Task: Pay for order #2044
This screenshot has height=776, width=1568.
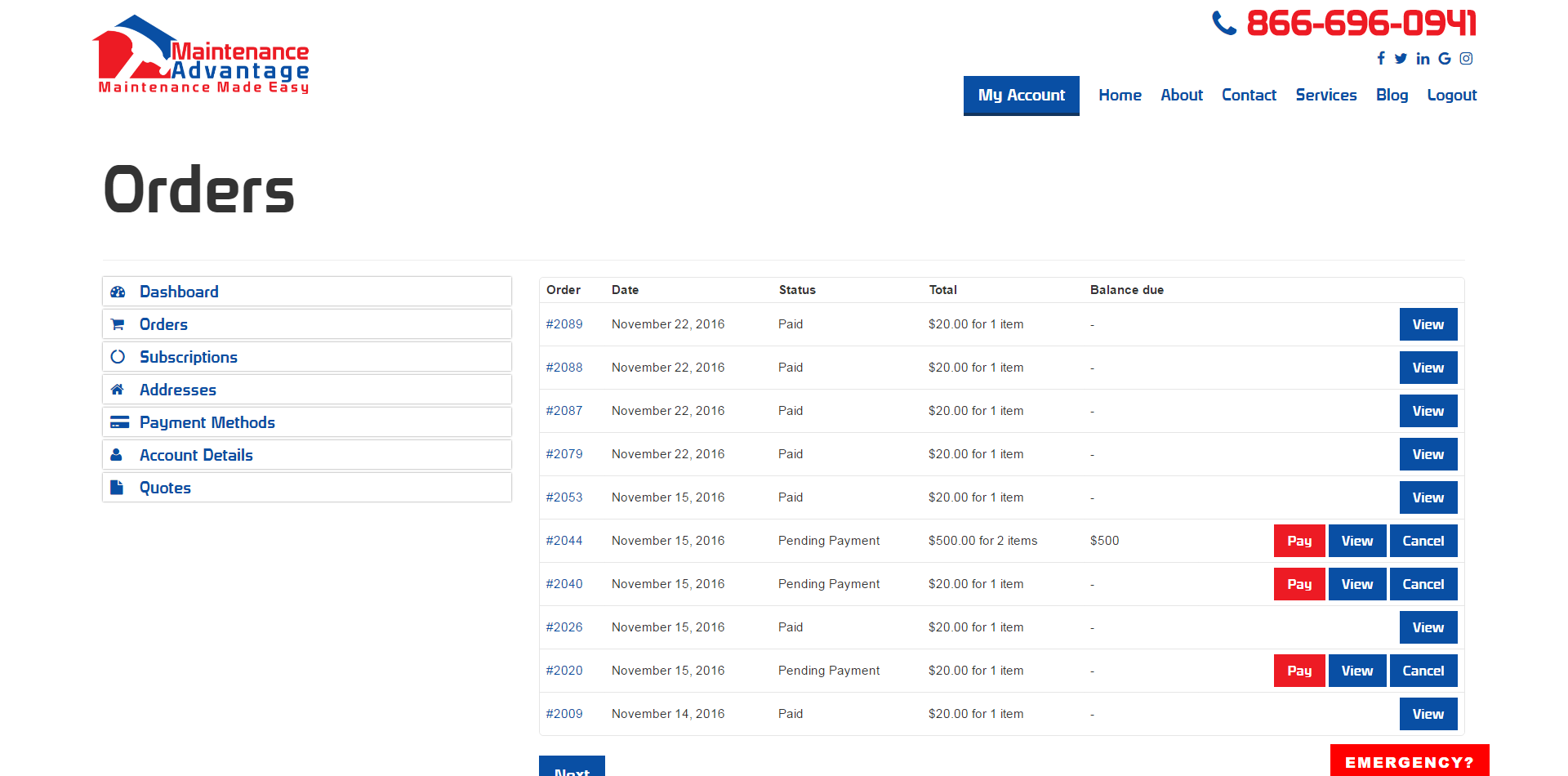Action: pyautogui.click(x=1299, y=541)
